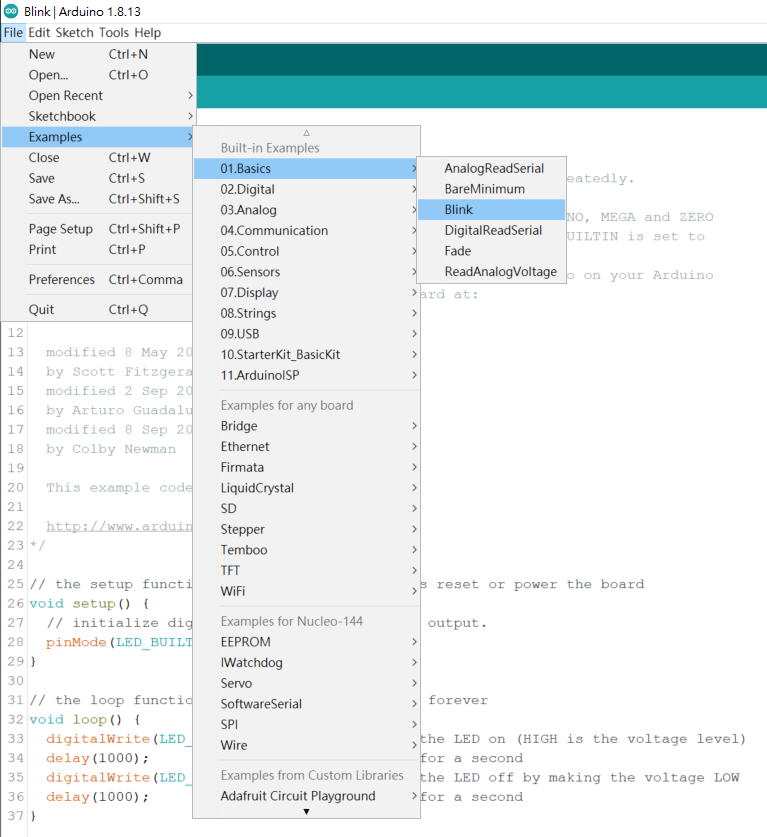The width and height of the screenshot is (767, 837).
Task: Click the 'delay(1000);' text on line 34
Action: (x=97, y=759)
